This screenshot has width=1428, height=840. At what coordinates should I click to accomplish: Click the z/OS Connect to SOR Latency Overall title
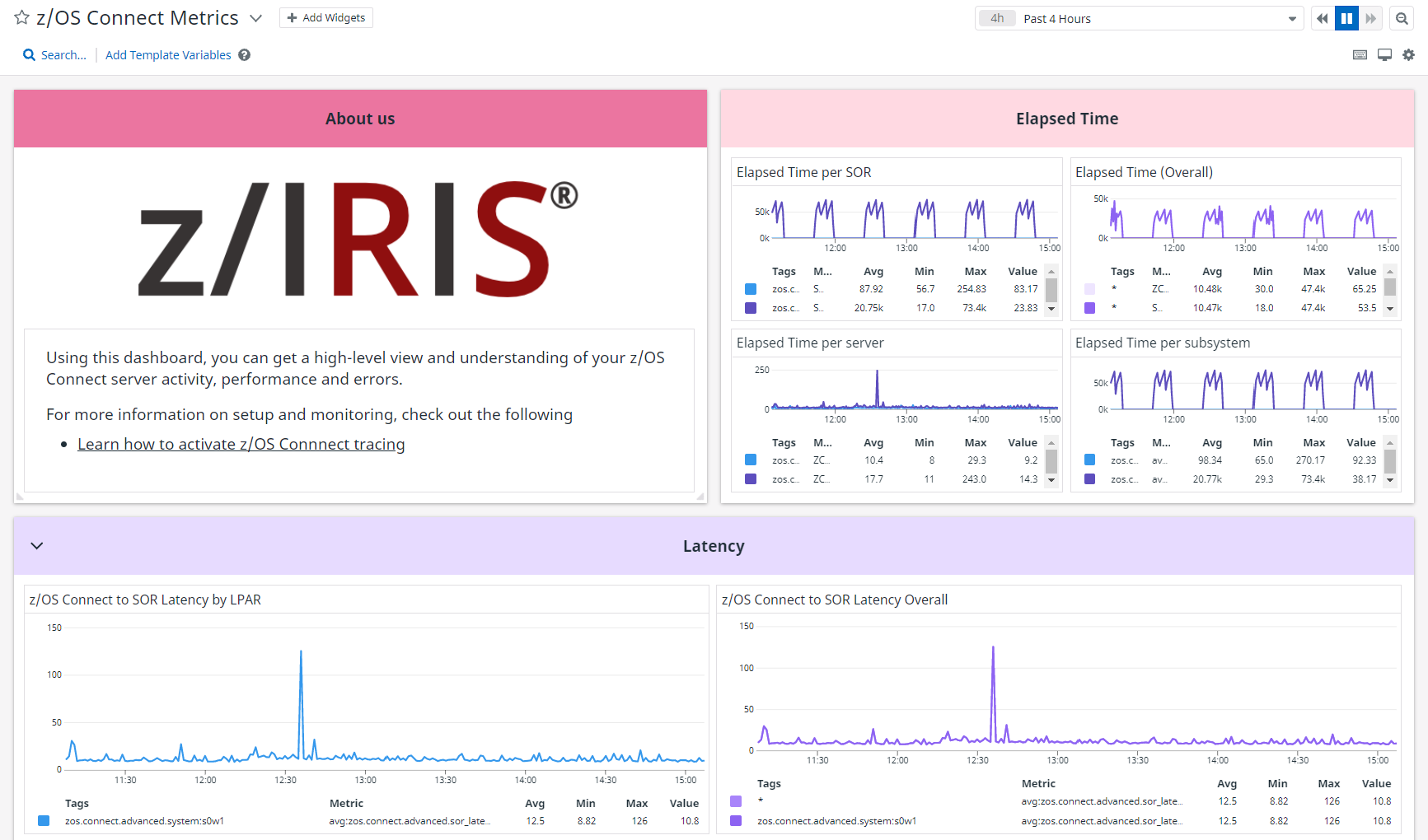(x=835, y=600)
